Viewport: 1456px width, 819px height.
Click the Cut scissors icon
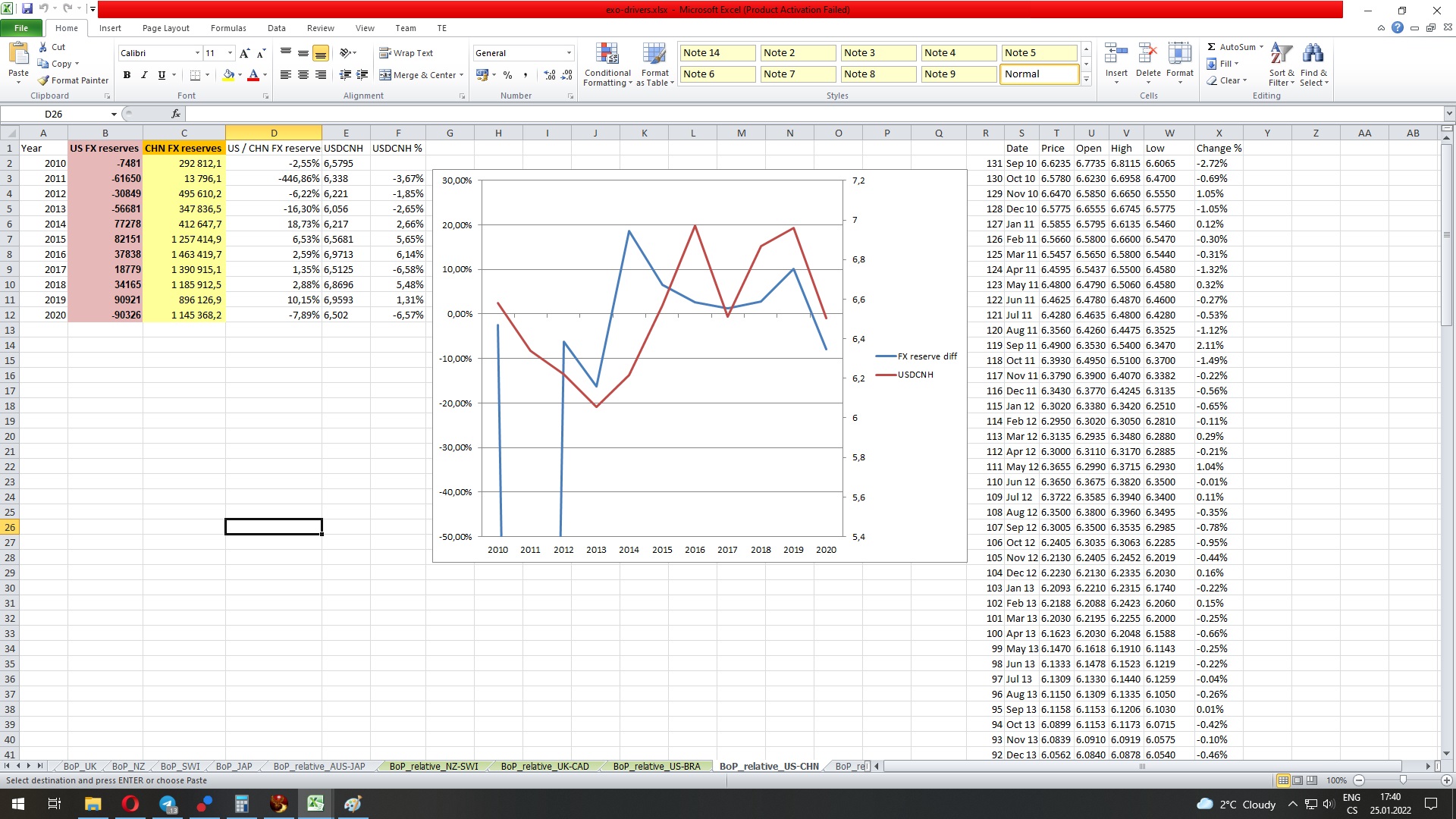pyautogui.click(x=43, y=47)
